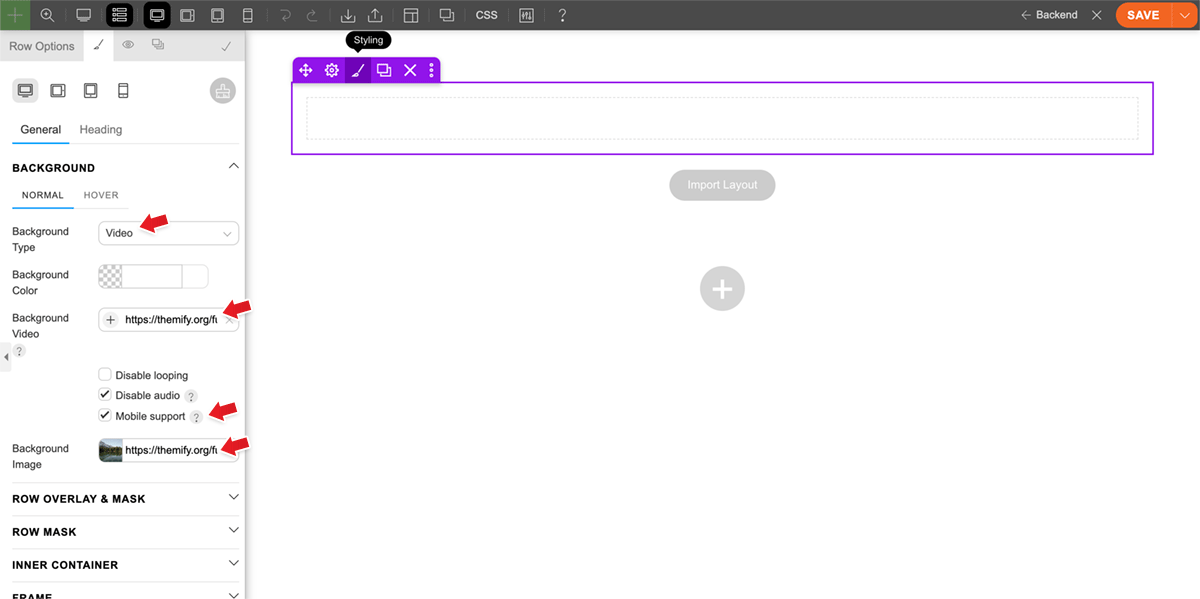Select the HOVER background tab
The width and height of the screenshot is (1200, 599).
(100, 195)
